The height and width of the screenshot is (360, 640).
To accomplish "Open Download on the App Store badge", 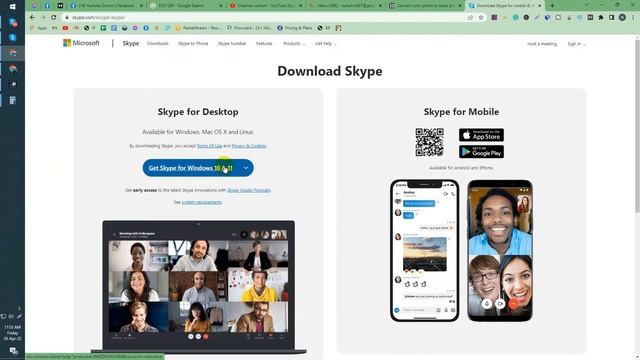I will click(x=481, y=135).
